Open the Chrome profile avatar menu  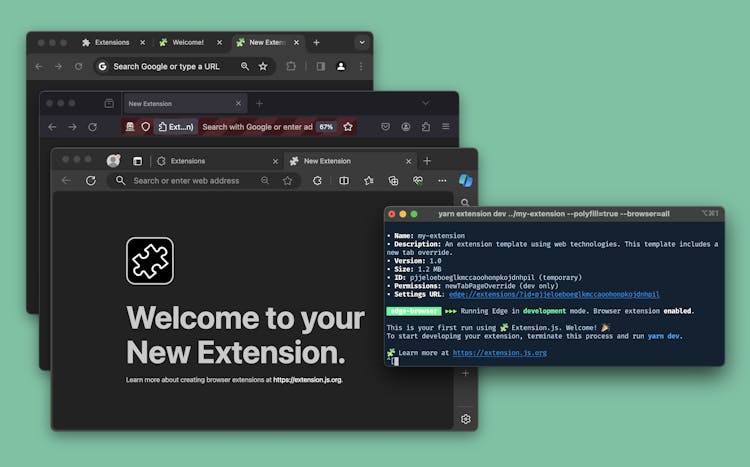tap(341, 67)
